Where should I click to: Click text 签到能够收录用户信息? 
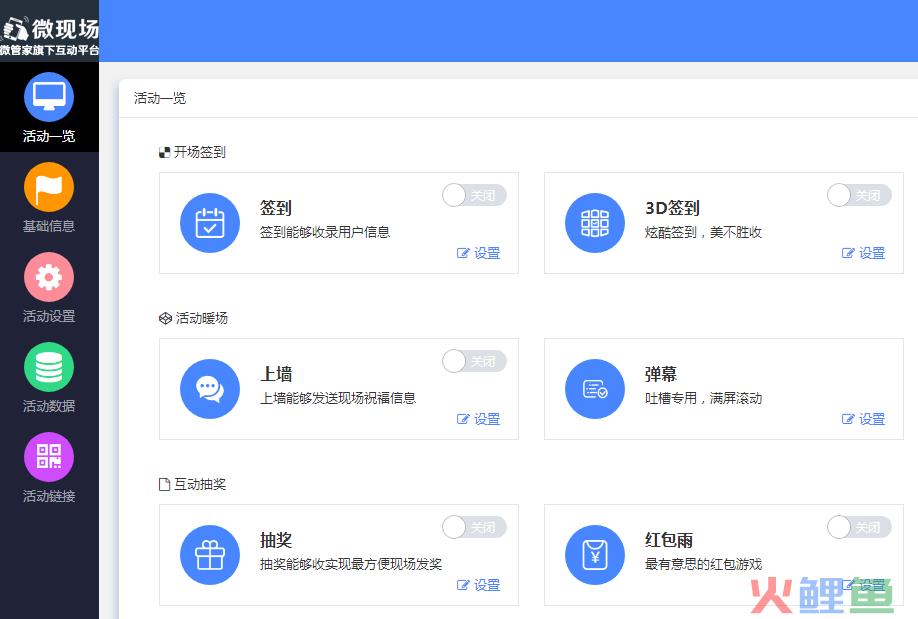(325, 232)
